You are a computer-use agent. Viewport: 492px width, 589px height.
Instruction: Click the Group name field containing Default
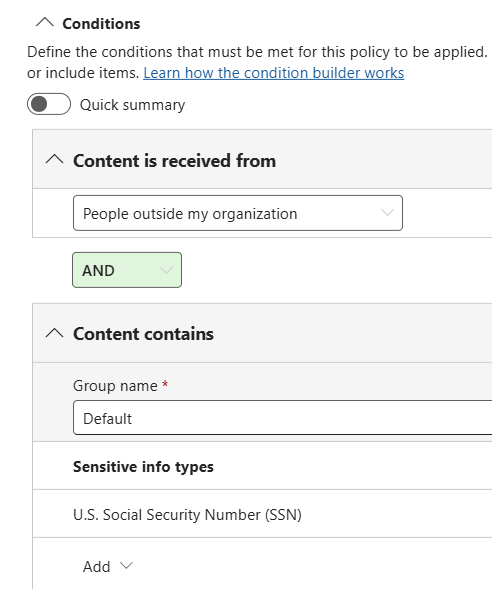282,418
